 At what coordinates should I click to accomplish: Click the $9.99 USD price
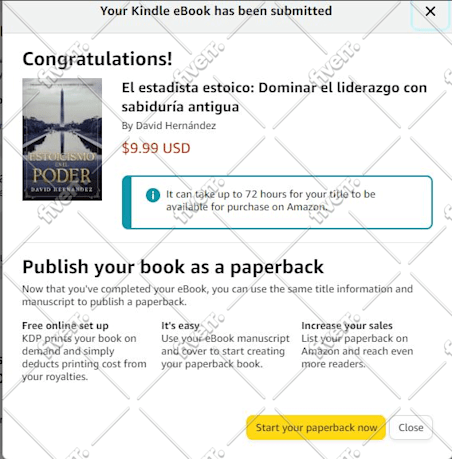tap(156, 148)
